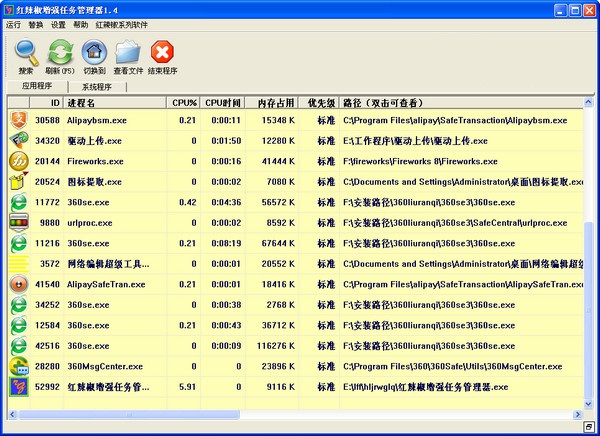Screen dimensions: 600x436
Task: Click the 红辣椒增强任务管理器 process row icon
Action: coord(18,387)
